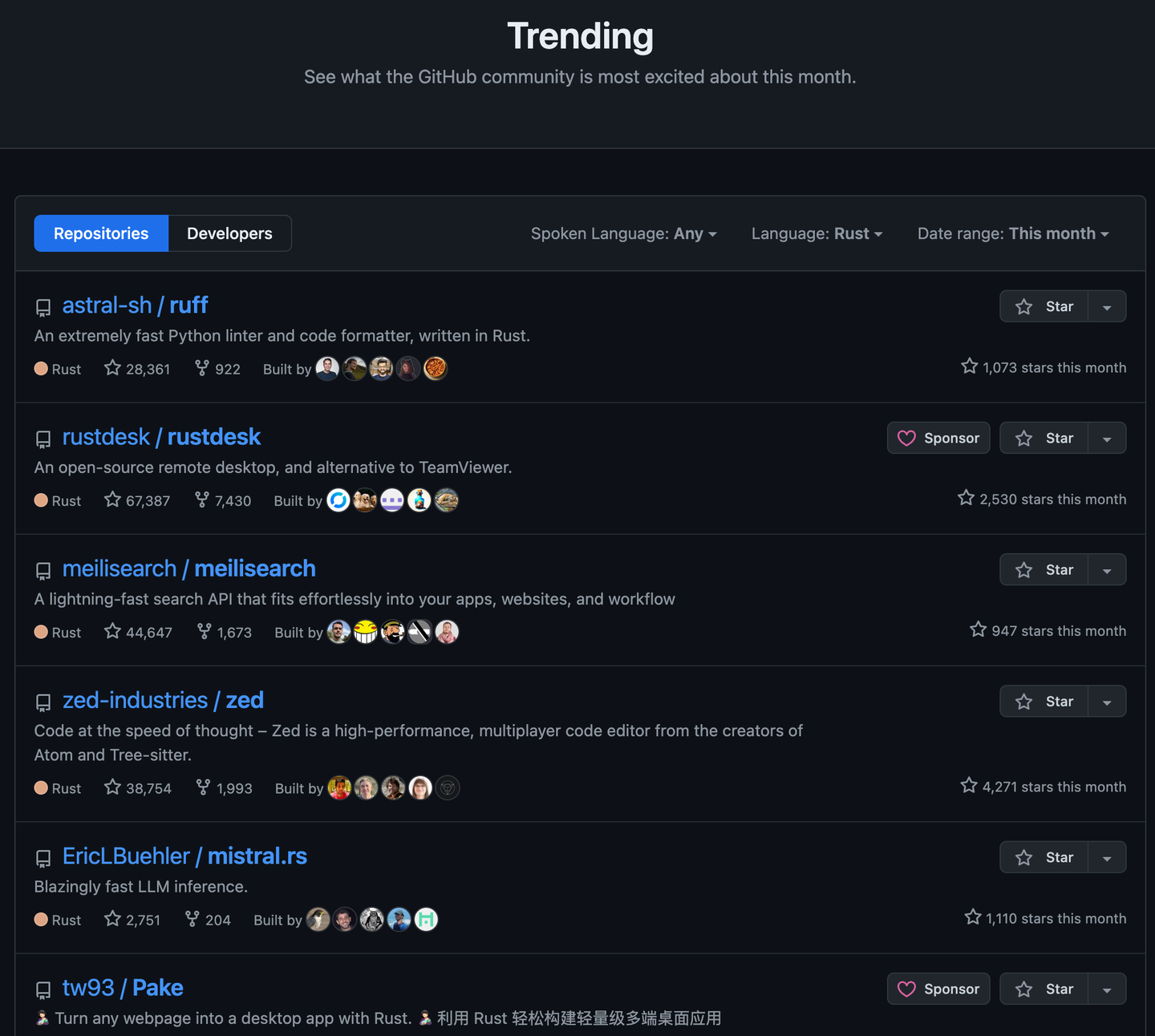Viewport: 1155px width, 1036px height.
Task: Click the last contributor avatar for zed
Action: 448,787
